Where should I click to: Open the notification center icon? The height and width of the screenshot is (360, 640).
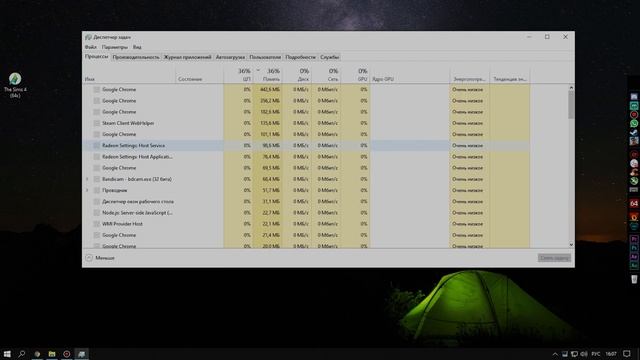627,354
